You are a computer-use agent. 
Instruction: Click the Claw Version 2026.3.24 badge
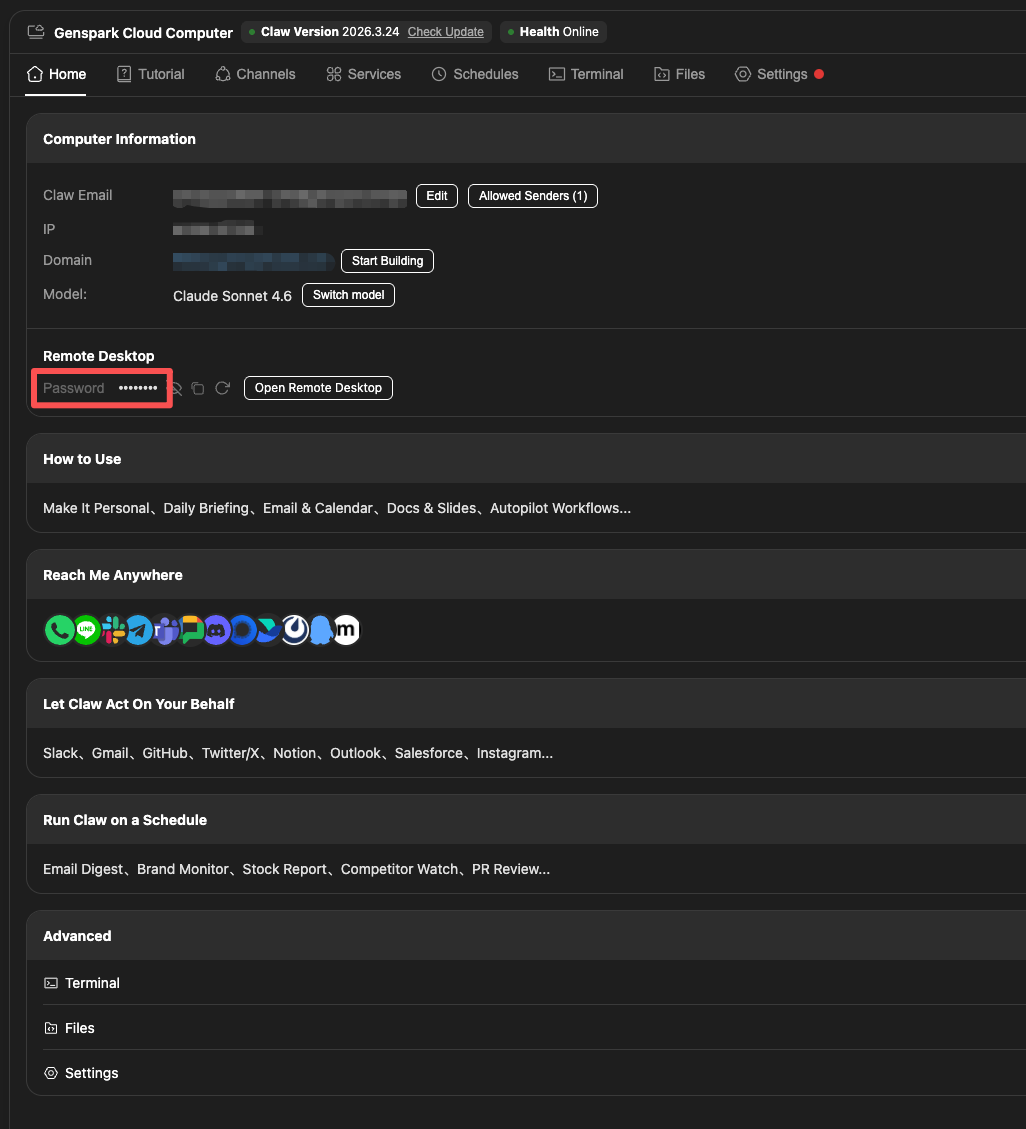366,32
